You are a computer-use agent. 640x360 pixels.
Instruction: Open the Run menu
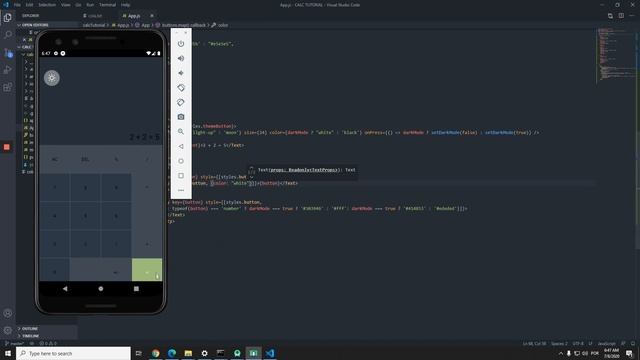(x=90, y=5)
